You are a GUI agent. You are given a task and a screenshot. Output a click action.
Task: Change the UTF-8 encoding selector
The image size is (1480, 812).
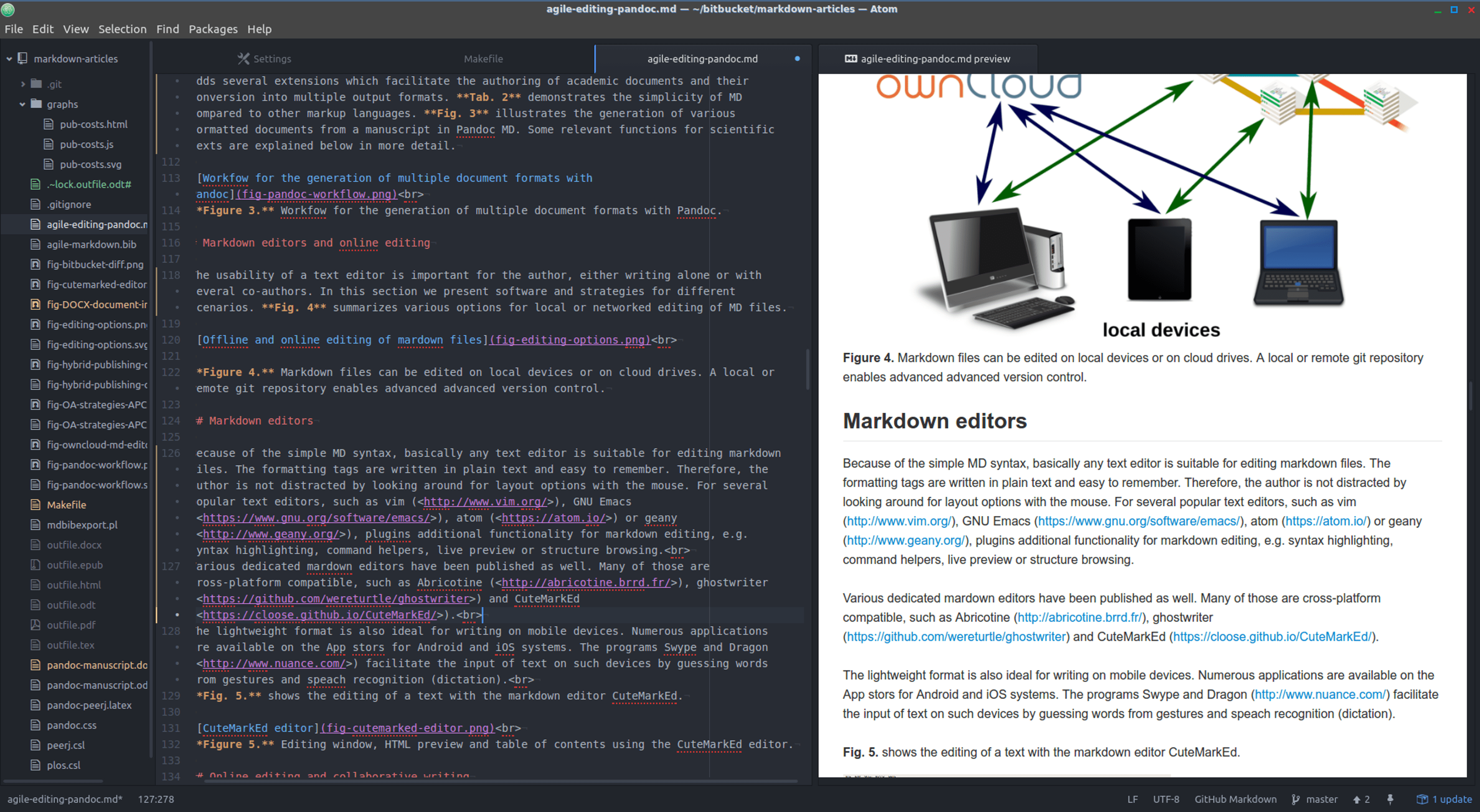tap(1166, 799)
